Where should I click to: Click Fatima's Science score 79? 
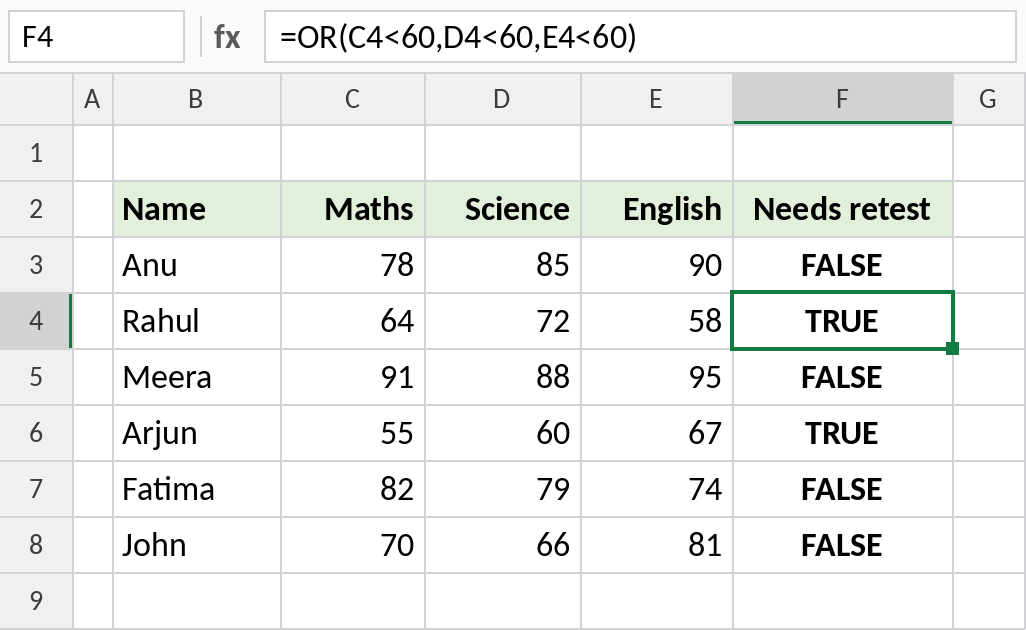503,489
